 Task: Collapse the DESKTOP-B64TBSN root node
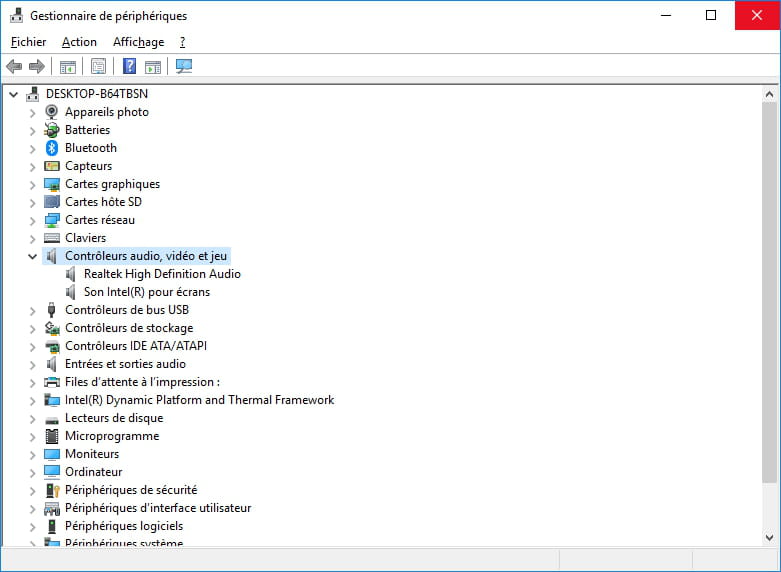coord(14,94)
